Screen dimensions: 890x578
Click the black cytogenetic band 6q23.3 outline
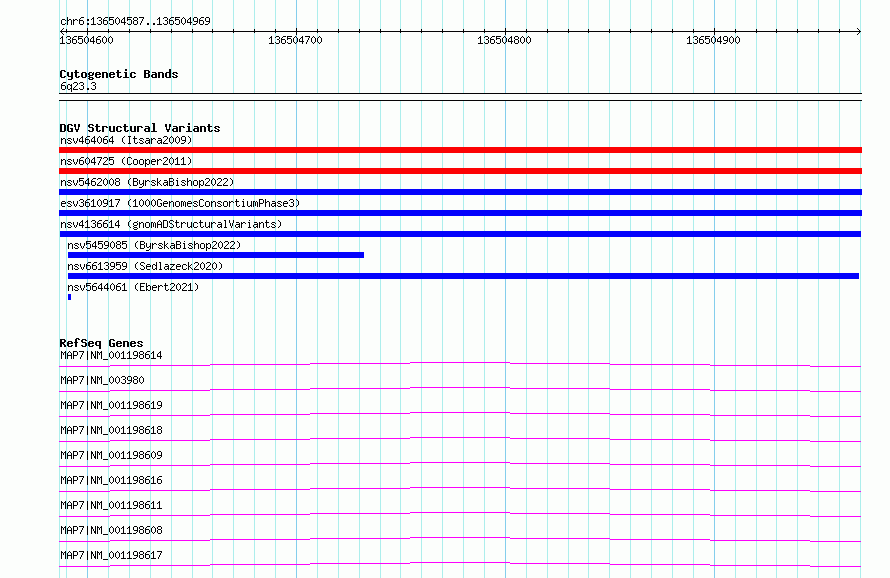pos(460,97)
